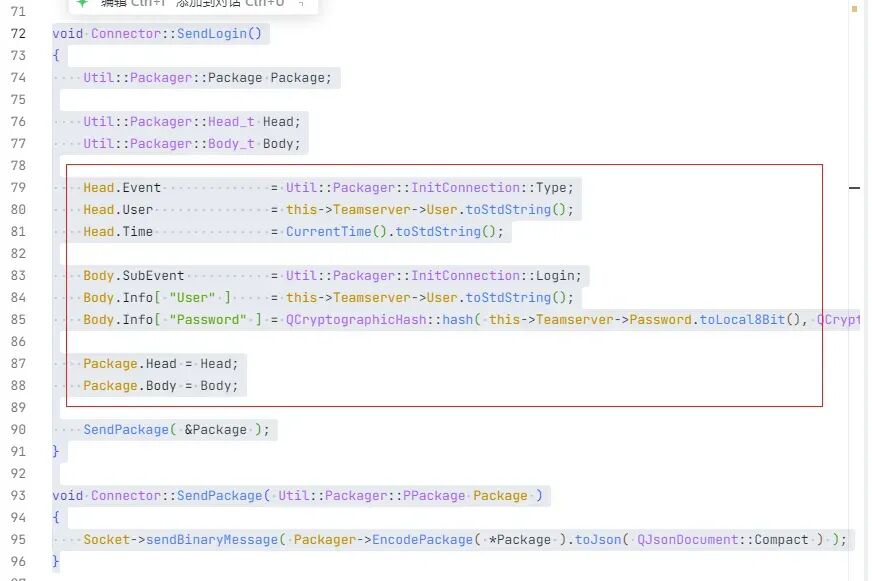Click the "User" string literal on line 84
Viewport: 872px width, 581px height.
pyautogui.click(x=192, y=297)
